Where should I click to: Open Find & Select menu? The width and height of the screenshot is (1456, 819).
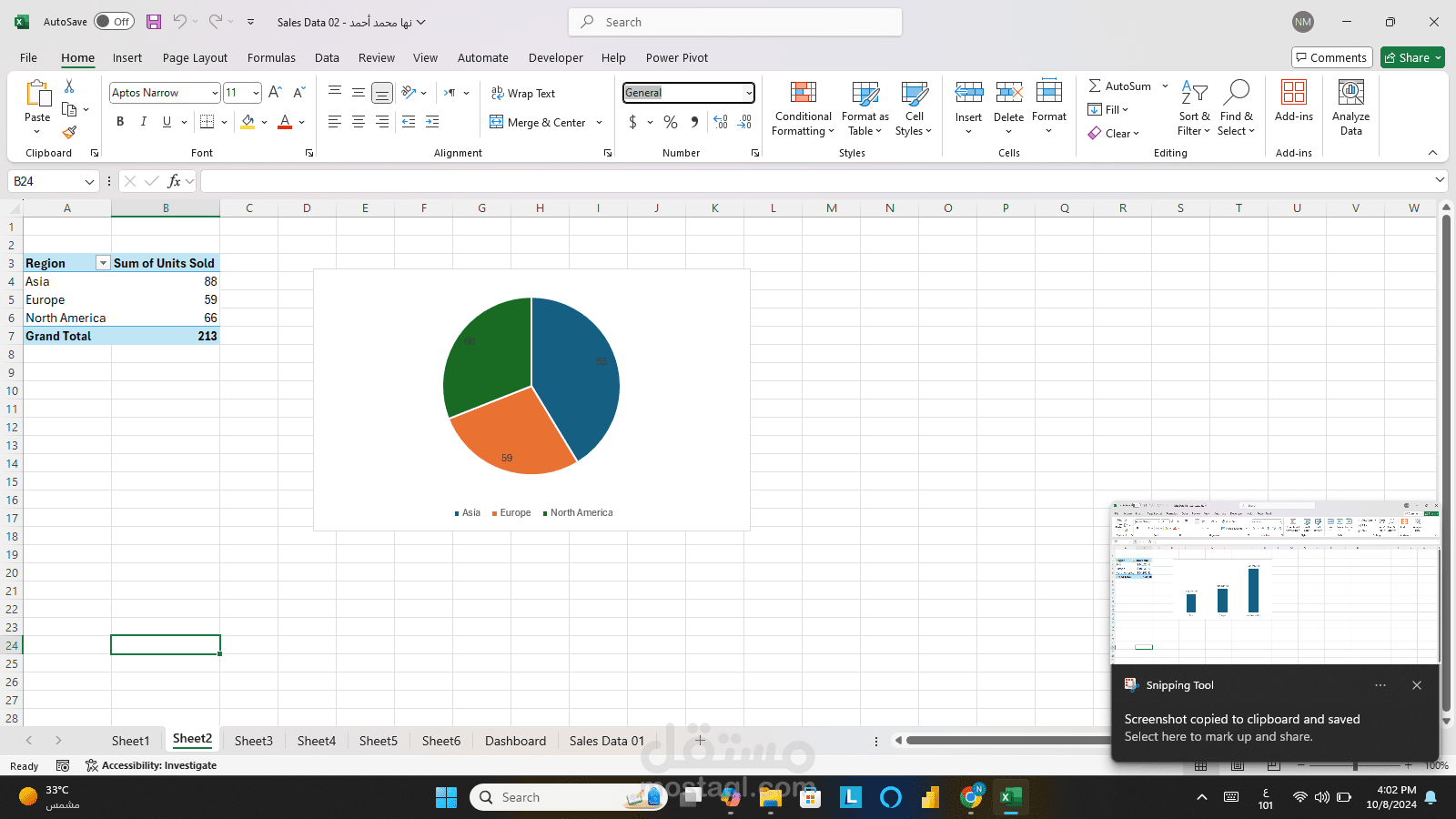1237,108
